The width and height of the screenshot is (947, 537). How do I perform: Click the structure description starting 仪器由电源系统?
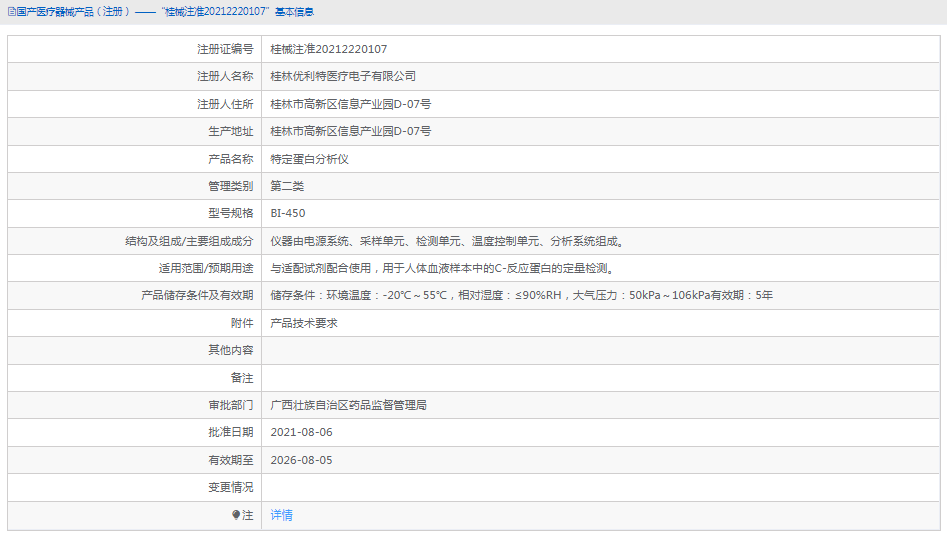click(449, 241)
